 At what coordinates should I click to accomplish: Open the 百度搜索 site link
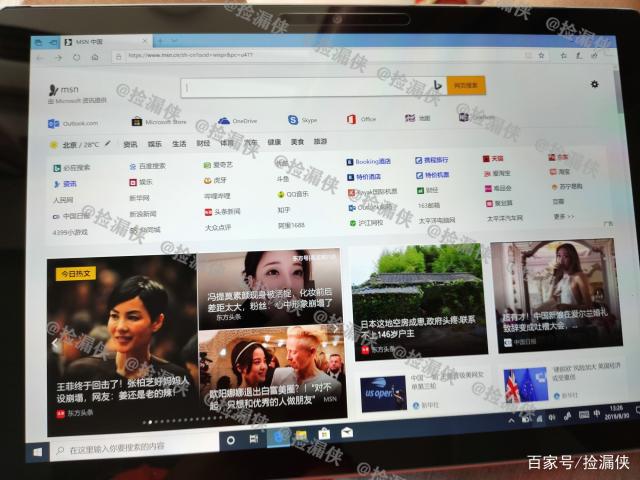pos(147,166)
